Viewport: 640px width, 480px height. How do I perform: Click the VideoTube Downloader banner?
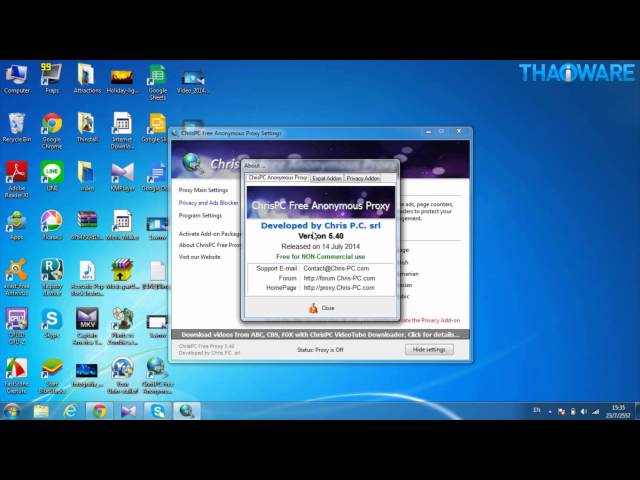coord(320,335)
